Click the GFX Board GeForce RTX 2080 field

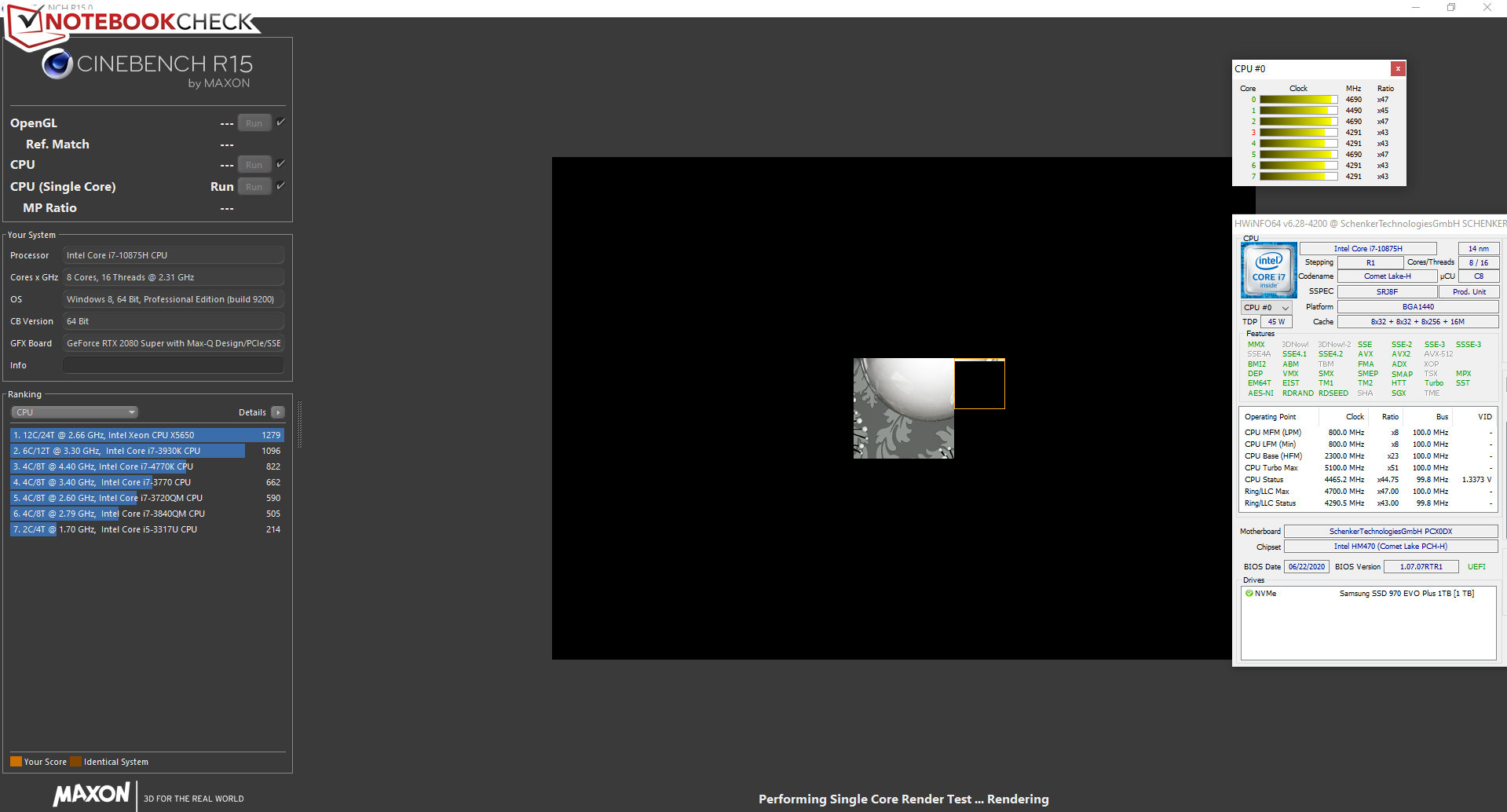tap(174, 343)
